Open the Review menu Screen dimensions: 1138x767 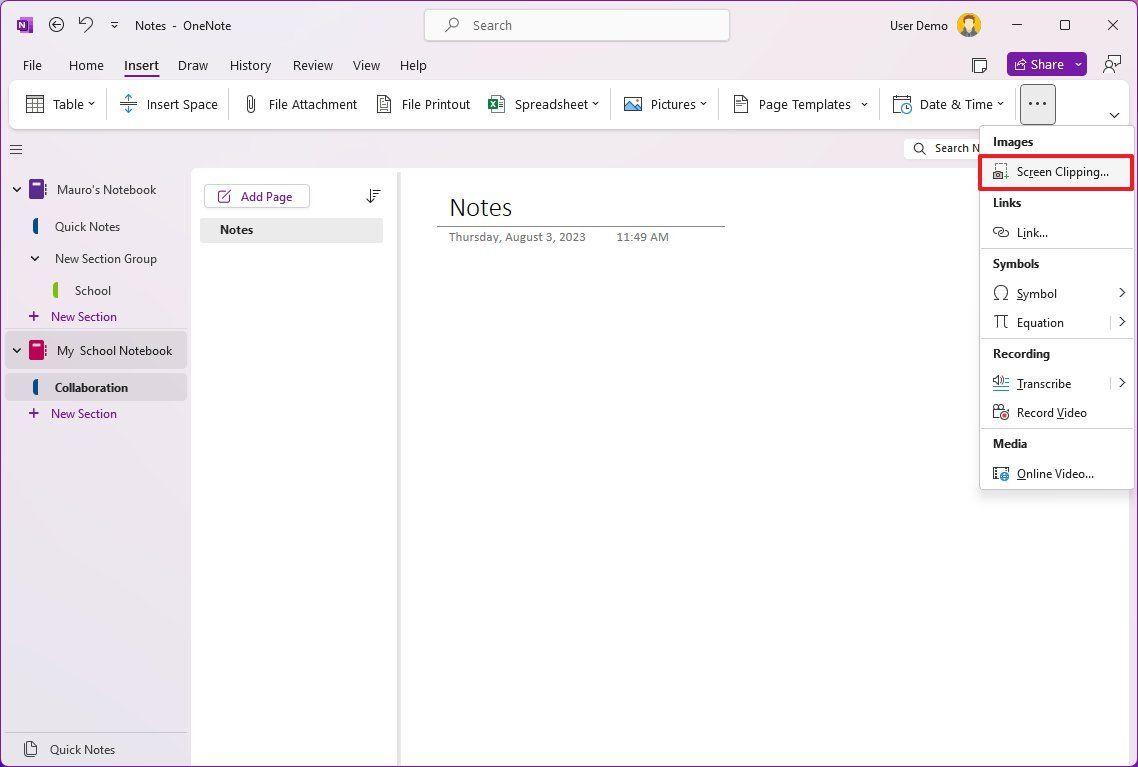click(x=312, y=65)
